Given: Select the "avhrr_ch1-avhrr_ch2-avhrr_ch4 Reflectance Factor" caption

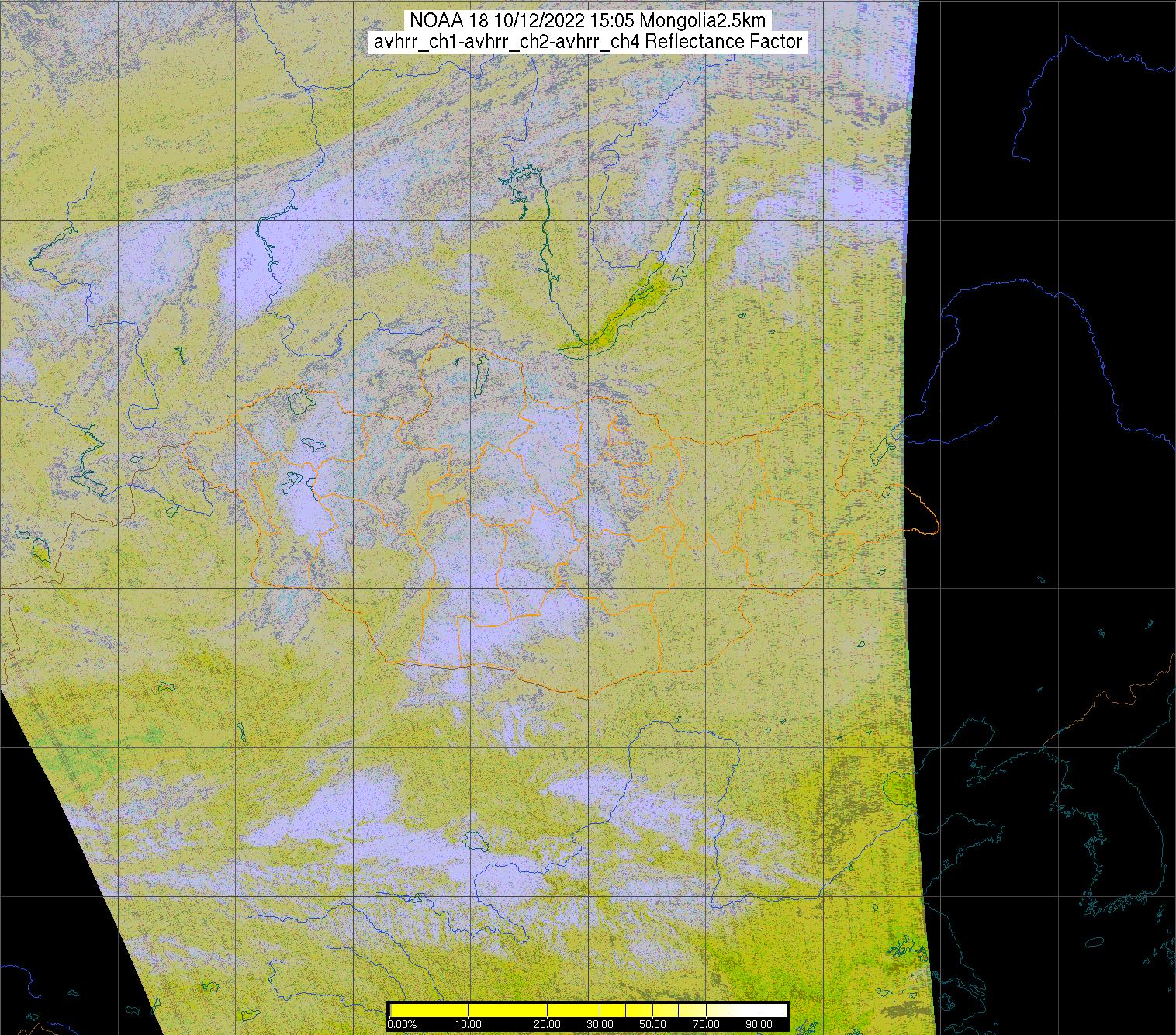Looking at the screenshot, I should point(588,42).
